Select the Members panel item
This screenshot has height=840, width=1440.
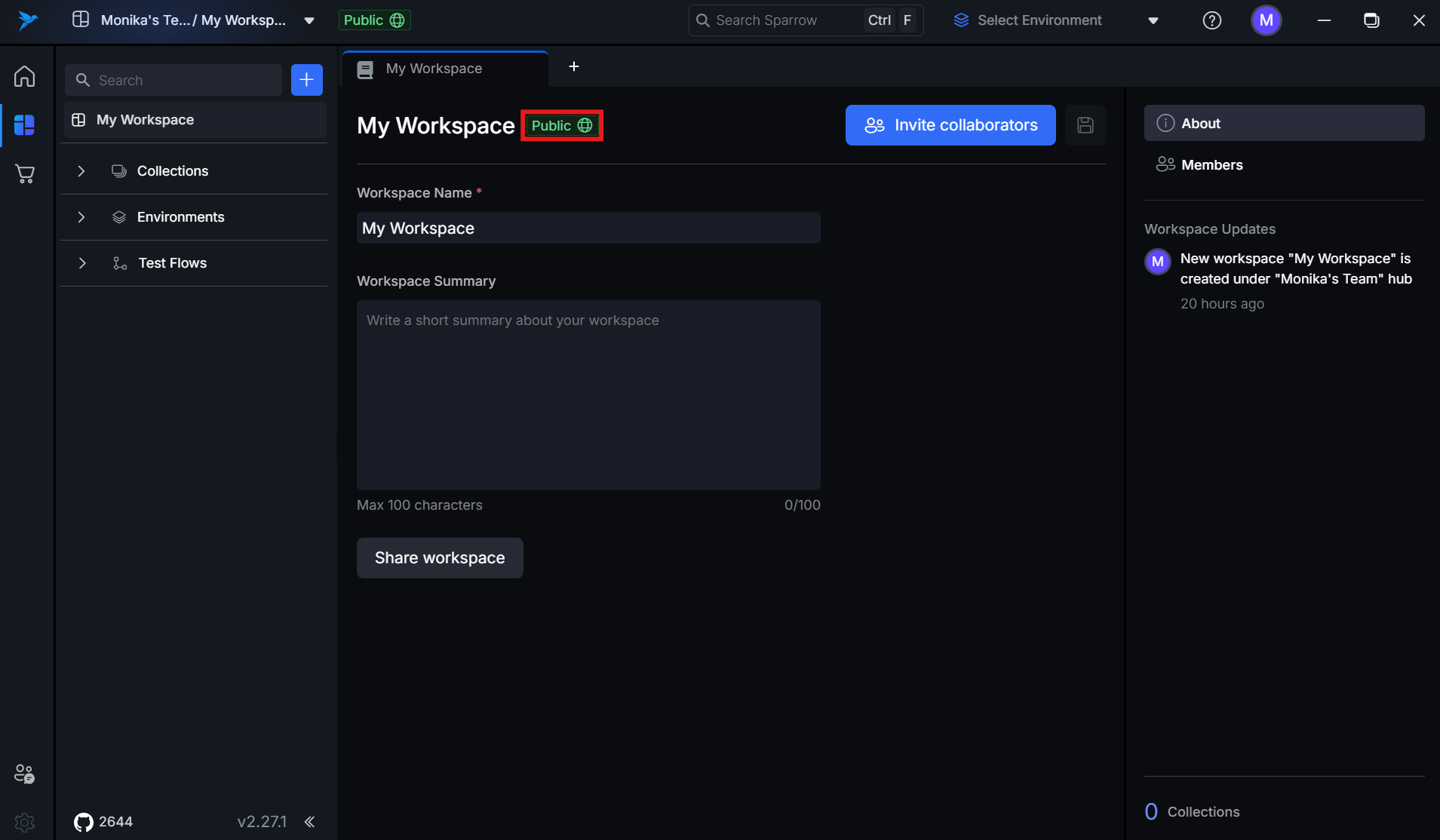(x=1284, y=164)
